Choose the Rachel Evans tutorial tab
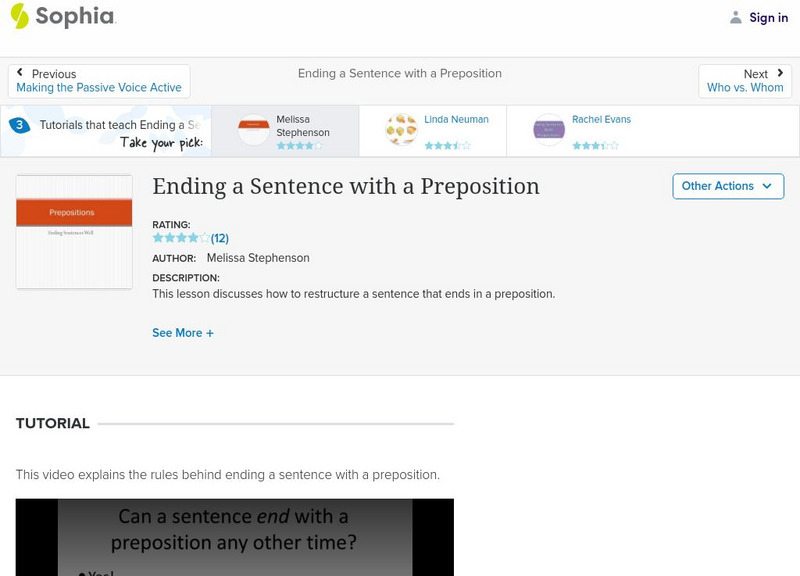The height and width of the screenshot is (576, 800). click(601, 120)
